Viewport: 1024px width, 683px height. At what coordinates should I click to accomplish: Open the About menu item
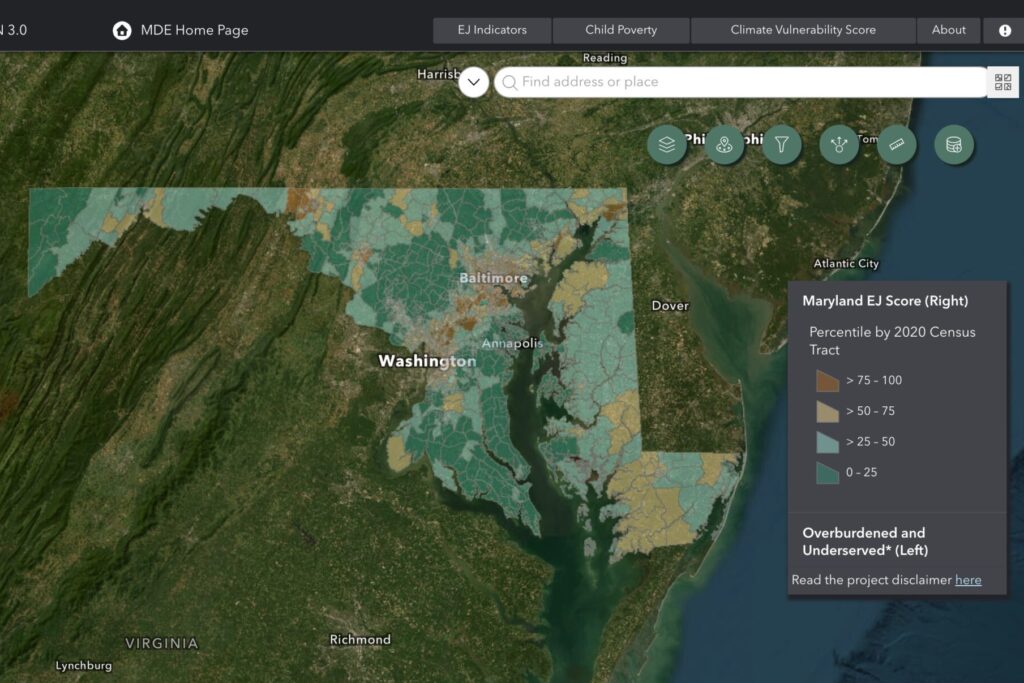pos(948,30)
